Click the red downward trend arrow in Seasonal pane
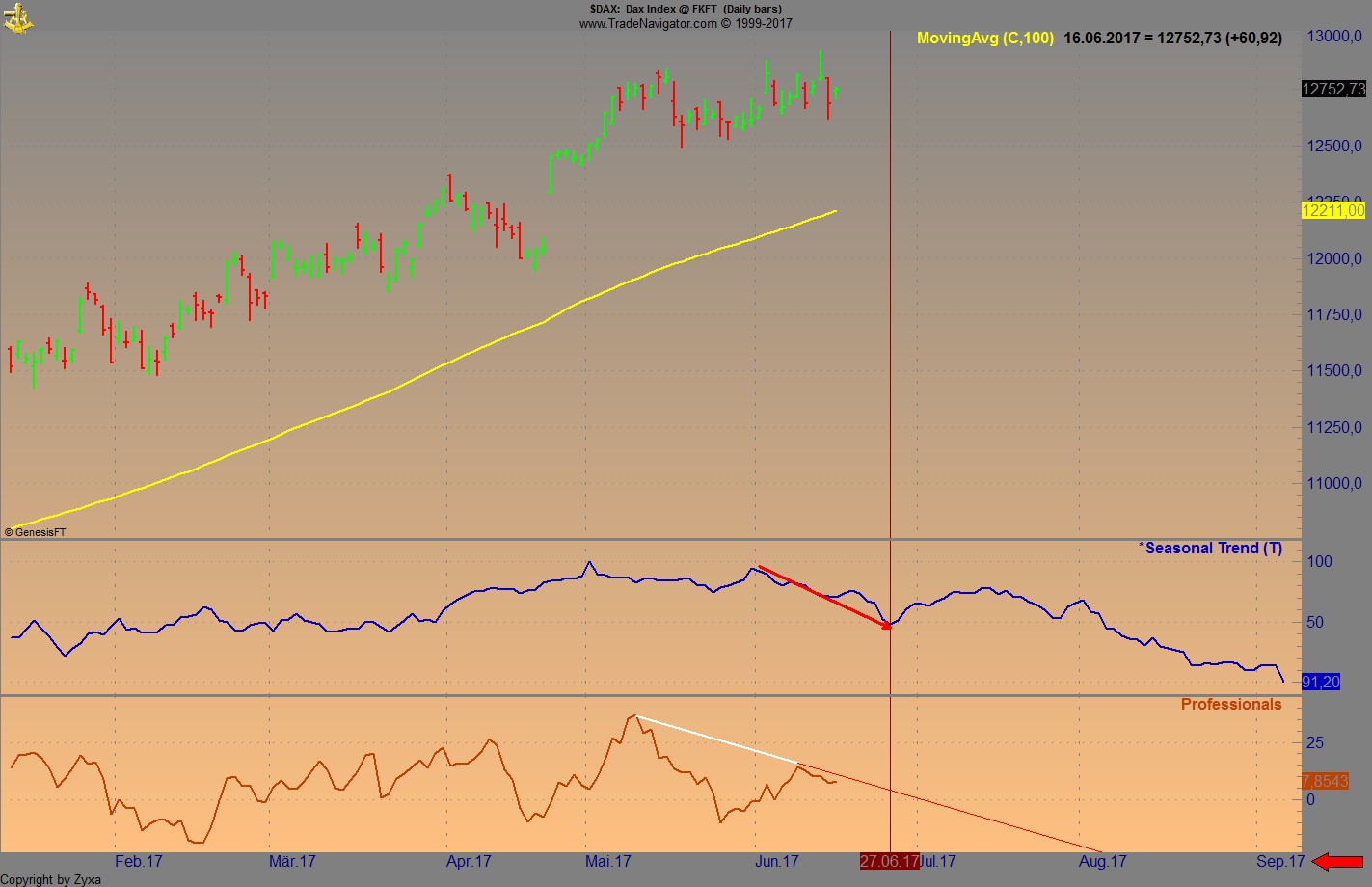 [824, 598]
